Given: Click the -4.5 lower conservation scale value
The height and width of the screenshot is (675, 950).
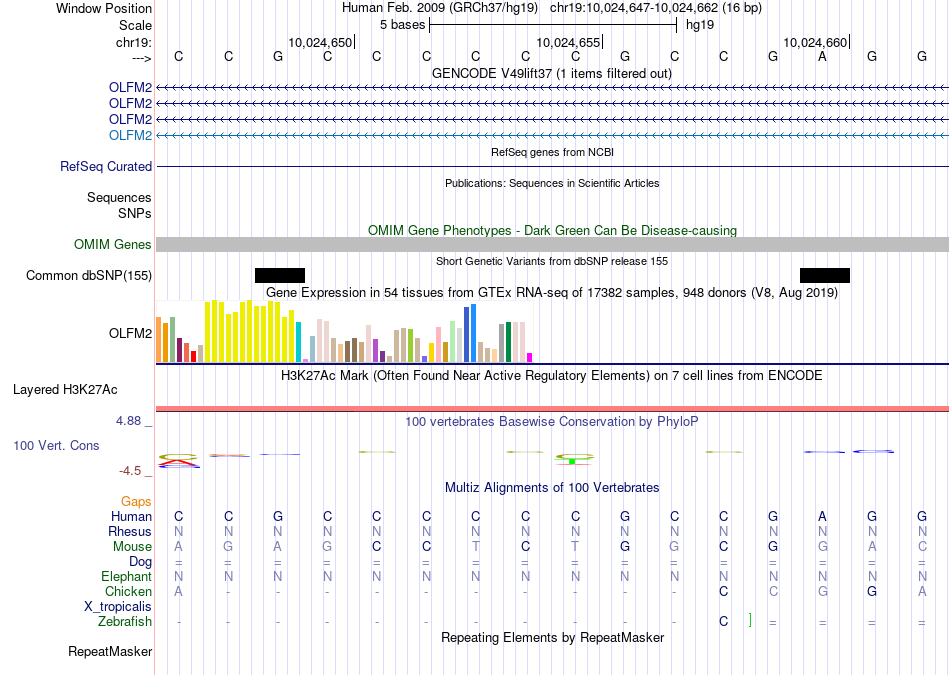Looking at the screenshot, I should click(130, 471).
